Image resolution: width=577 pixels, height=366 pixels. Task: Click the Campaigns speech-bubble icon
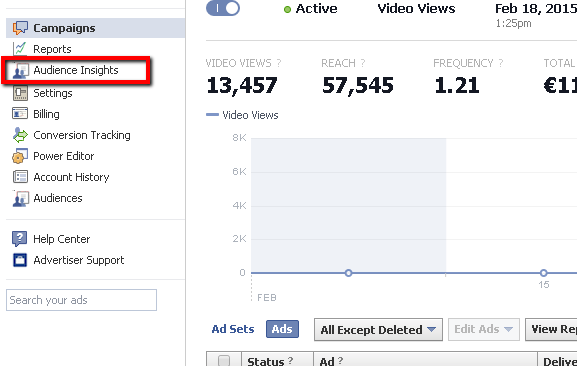[20, 28]
